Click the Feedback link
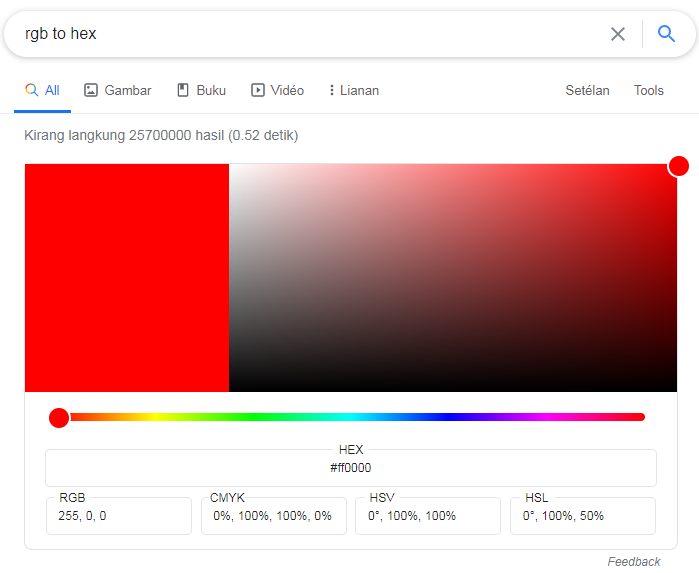Viewport: 699px width, 573px height. [633, 561]
